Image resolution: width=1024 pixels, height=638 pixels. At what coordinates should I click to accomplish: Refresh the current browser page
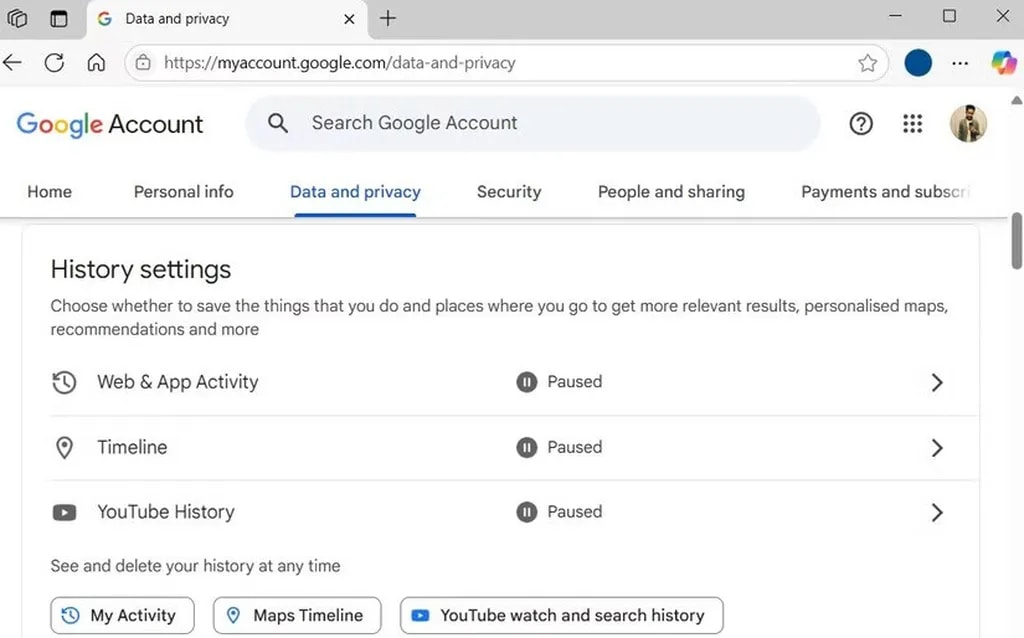(54, 63)
